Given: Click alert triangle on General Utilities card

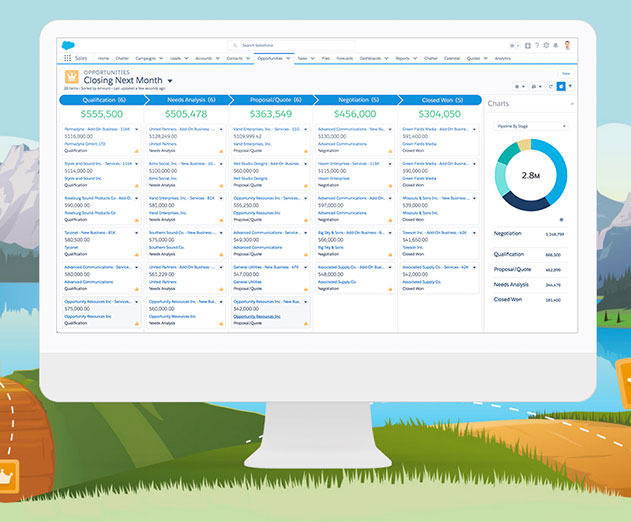Looking at the screenshot, I should [306, 289].
